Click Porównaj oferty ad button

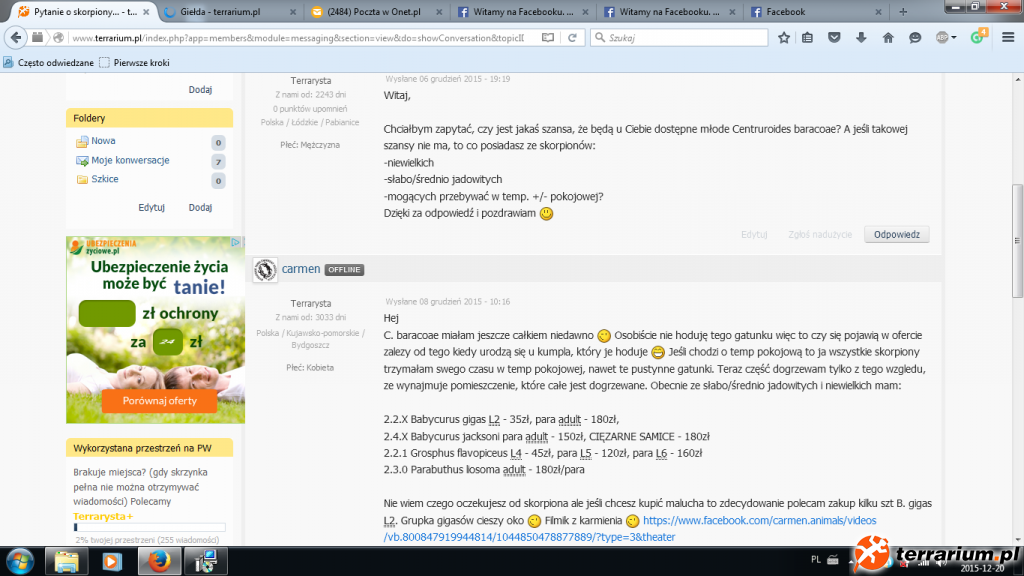(159, 401)
